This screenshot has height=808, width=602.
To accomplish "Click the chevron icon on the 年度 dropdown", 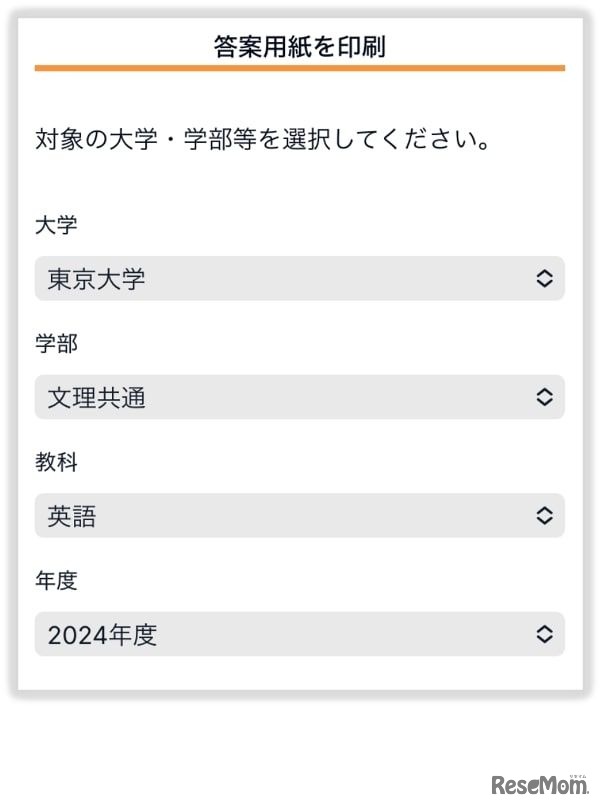I will point(545,634).
